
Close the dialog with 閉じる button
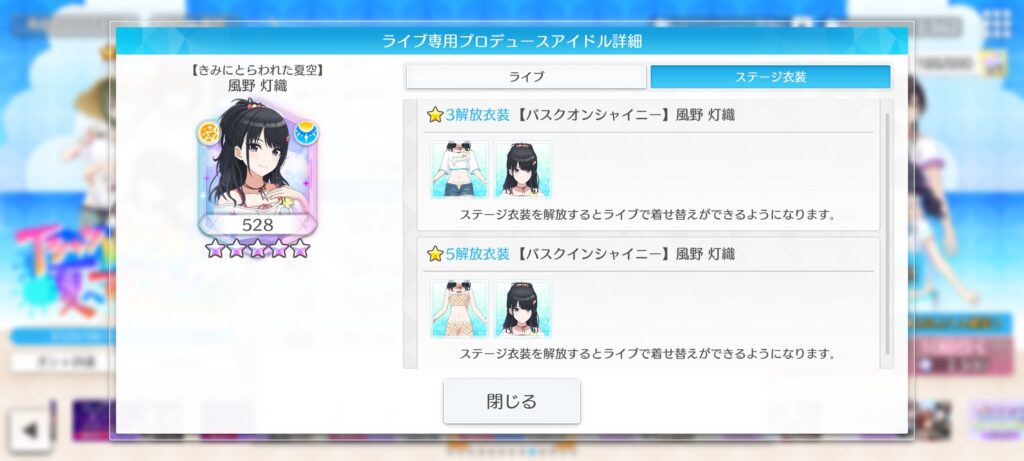[511, 401]
